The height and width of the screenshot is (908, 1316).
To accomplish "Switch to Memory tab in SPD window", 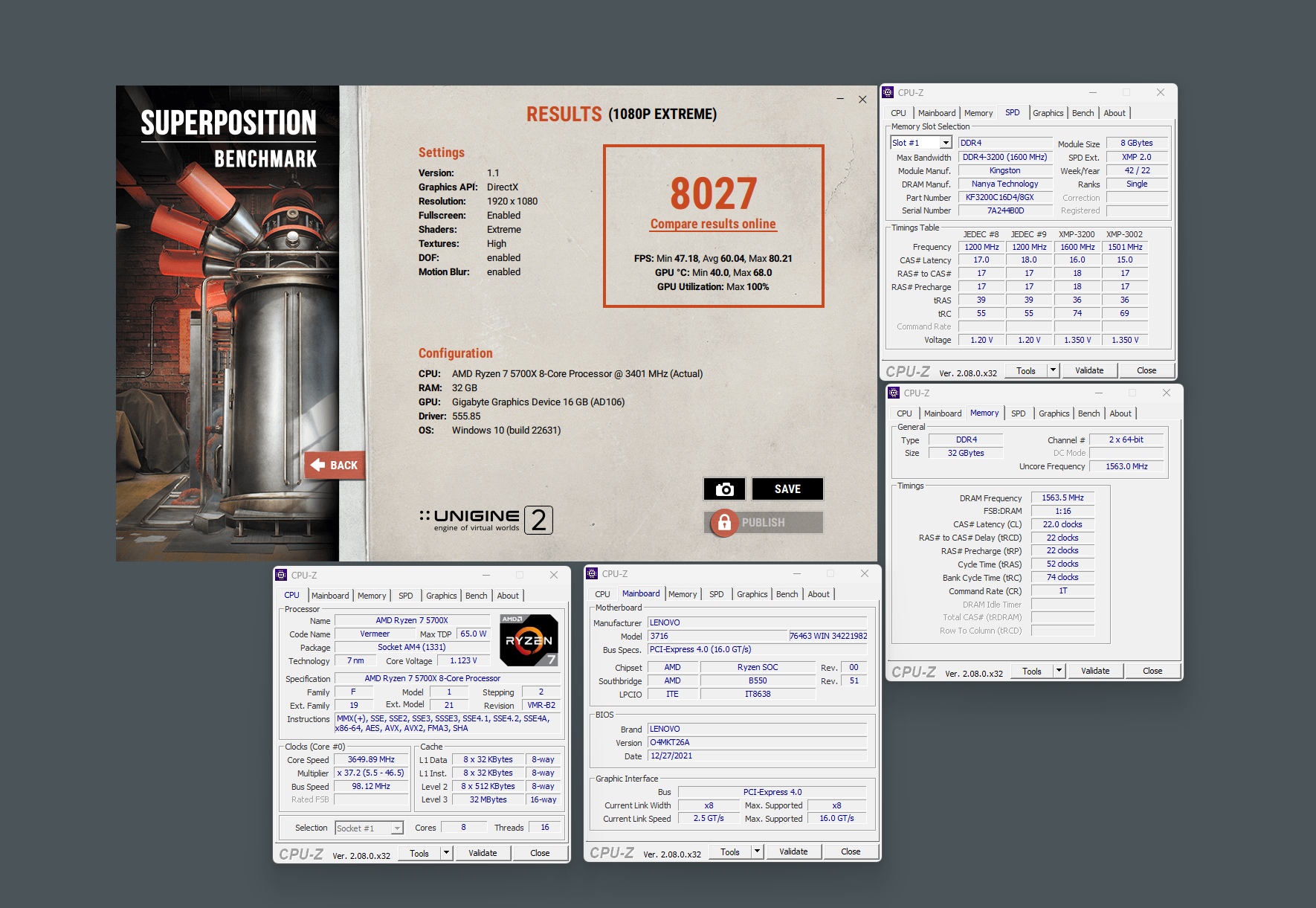I will coord(978,113).
